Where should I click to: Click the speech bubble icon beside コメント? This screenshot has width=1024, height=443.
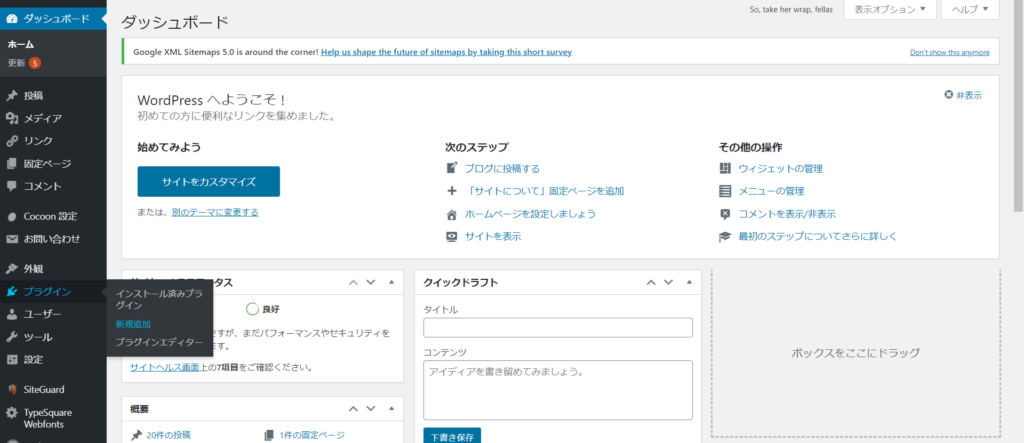point(11,186)
